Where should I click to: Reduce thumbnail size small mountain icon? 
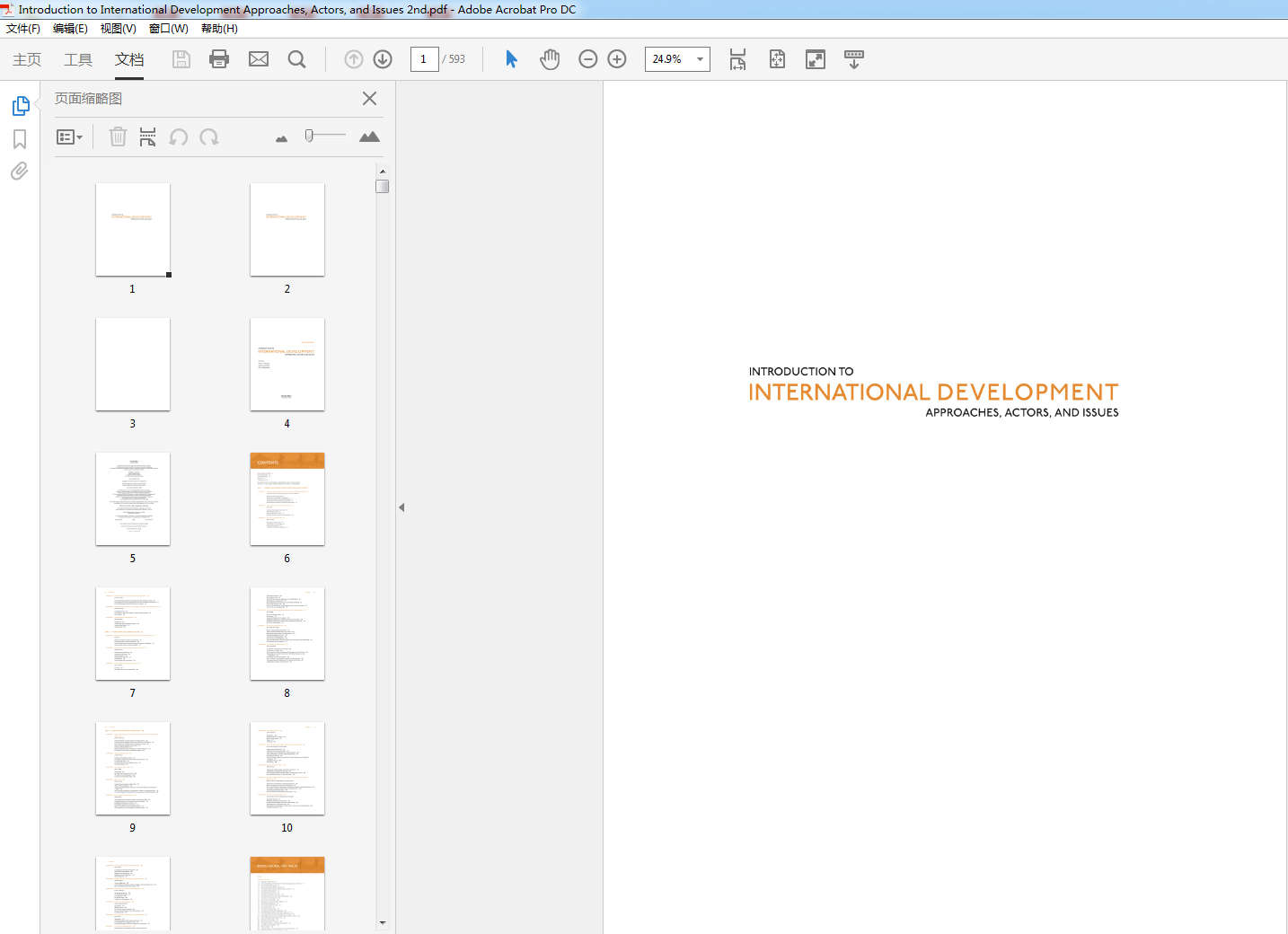click(x=281, y=138)
